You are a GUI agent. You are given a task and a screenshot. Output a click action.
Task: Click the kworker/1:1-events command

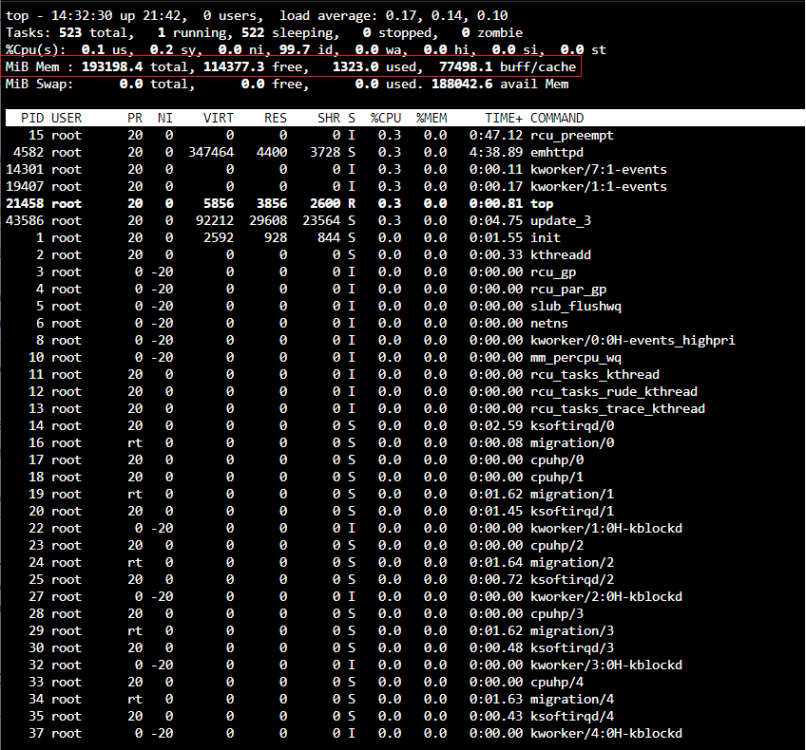598,186
